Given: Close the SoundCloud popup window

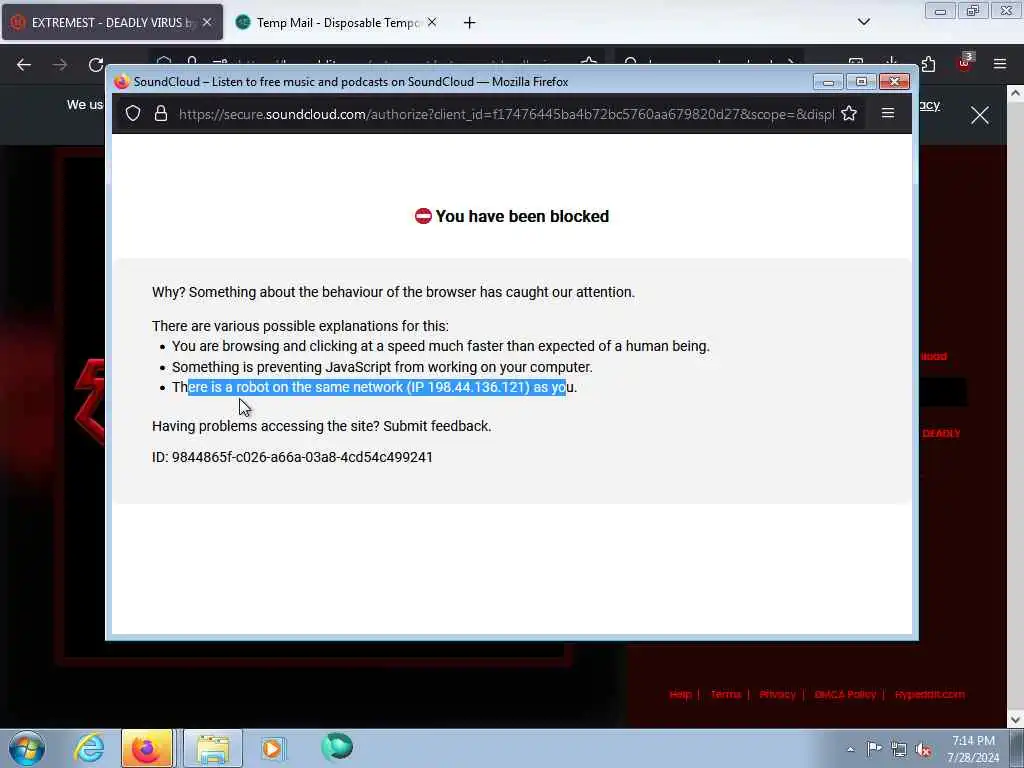Looking at the screenshot, I should [x=894, y=82].
